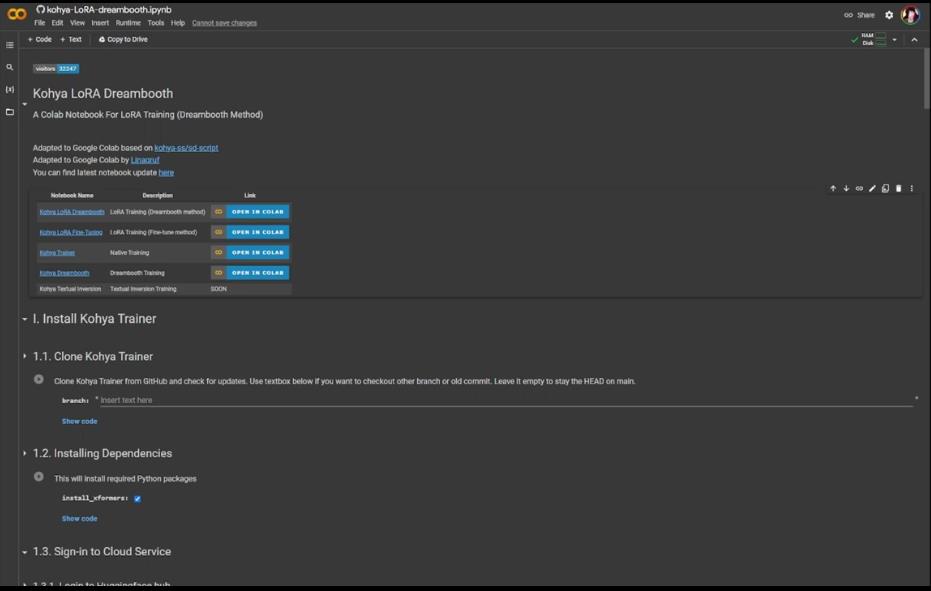Show code for the branch cell
The height and width of the screenshot is (591, 931).
point(80,421)
